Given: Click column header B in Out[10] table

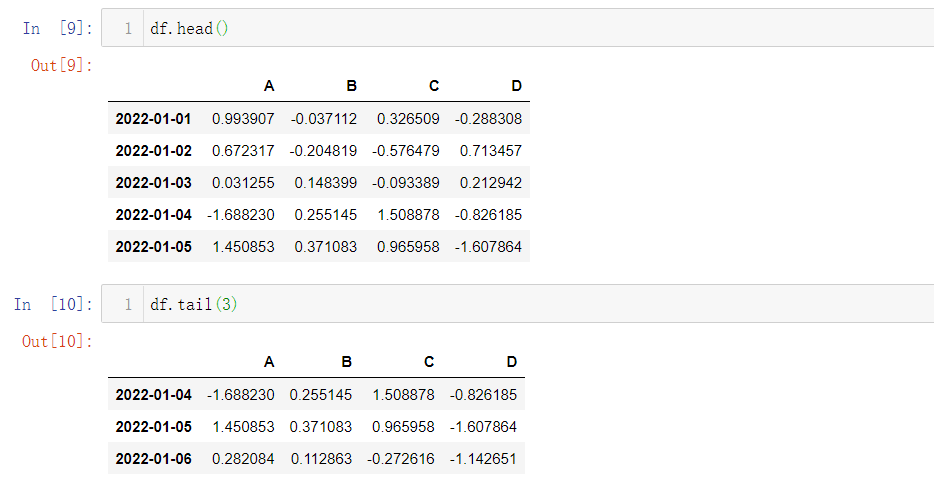Looking at the screenshot, I should click(347, 362).
